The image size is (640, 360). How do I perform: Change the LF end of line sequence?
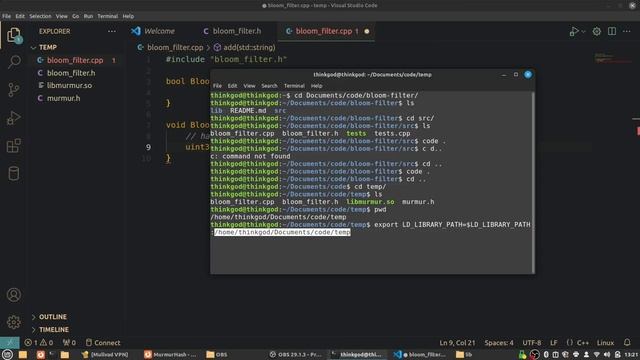pos(553,343)
